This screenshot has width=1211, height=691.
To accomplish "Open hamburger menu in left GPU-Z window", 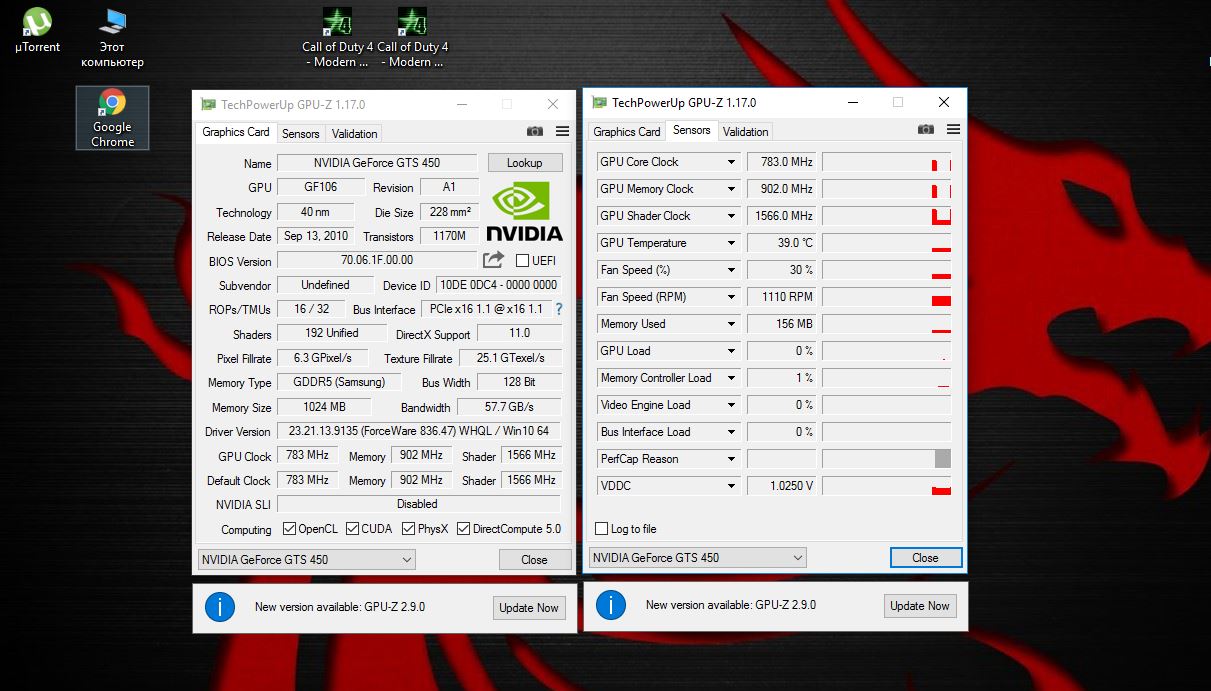I will tap(562, 132).
